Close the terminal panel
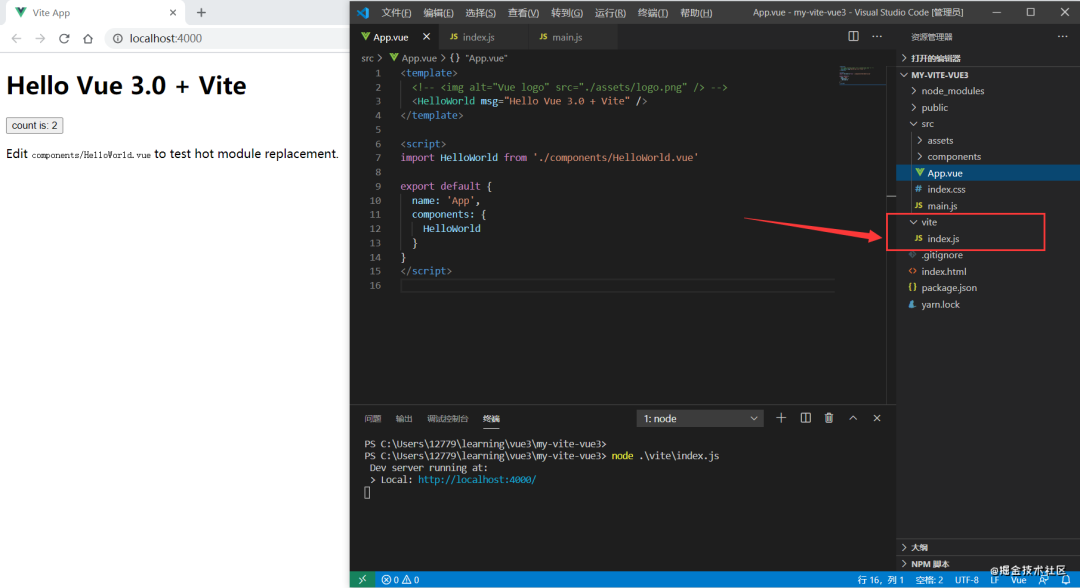Image resolution: width=1080 pixels, height=588 pixels. tap(877, 418)
